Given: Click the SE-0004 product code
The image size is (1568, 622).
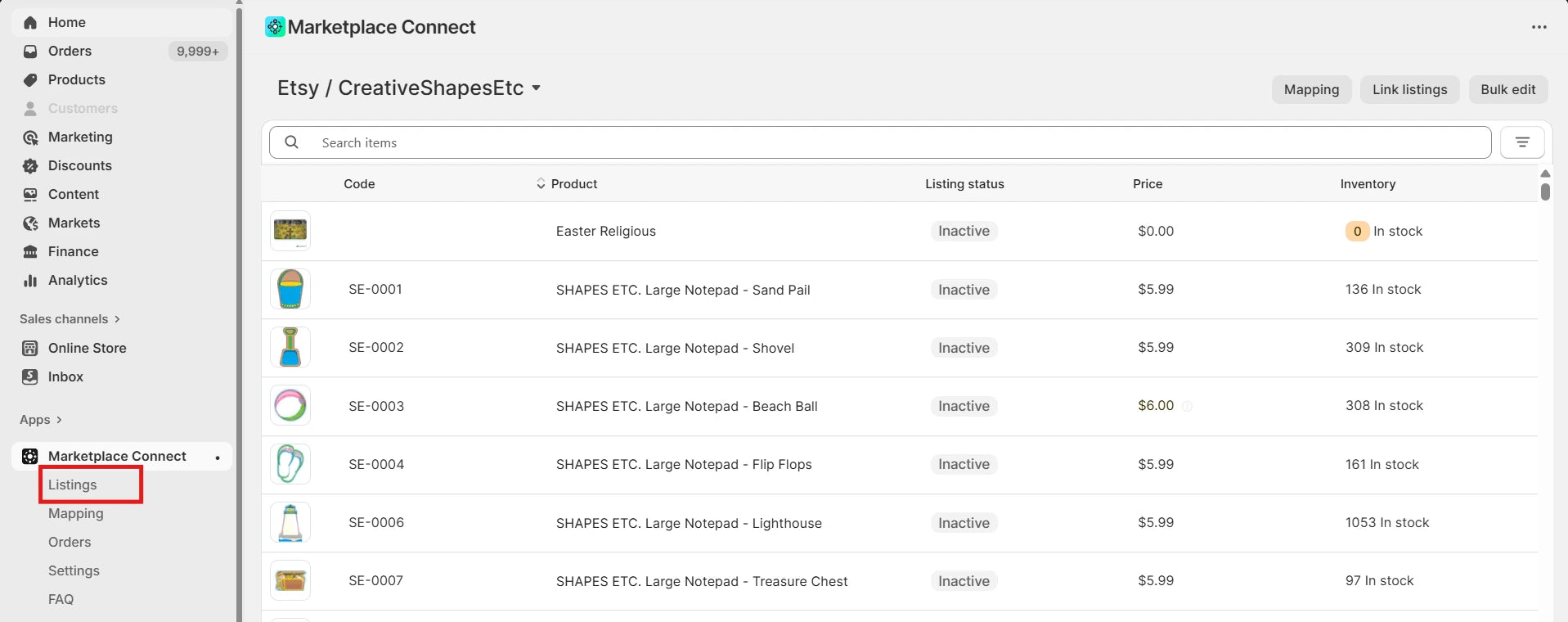Looking at the screenshot, I should click(x=376, y=465).
